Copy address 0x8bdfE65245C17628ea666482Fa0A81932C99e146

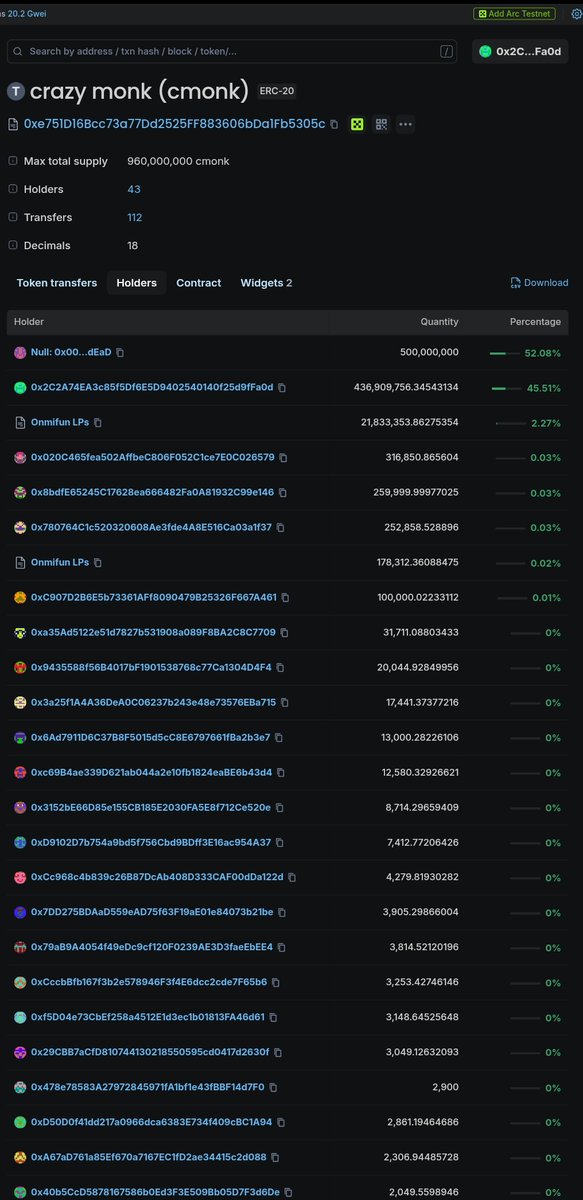pos(283,493)
